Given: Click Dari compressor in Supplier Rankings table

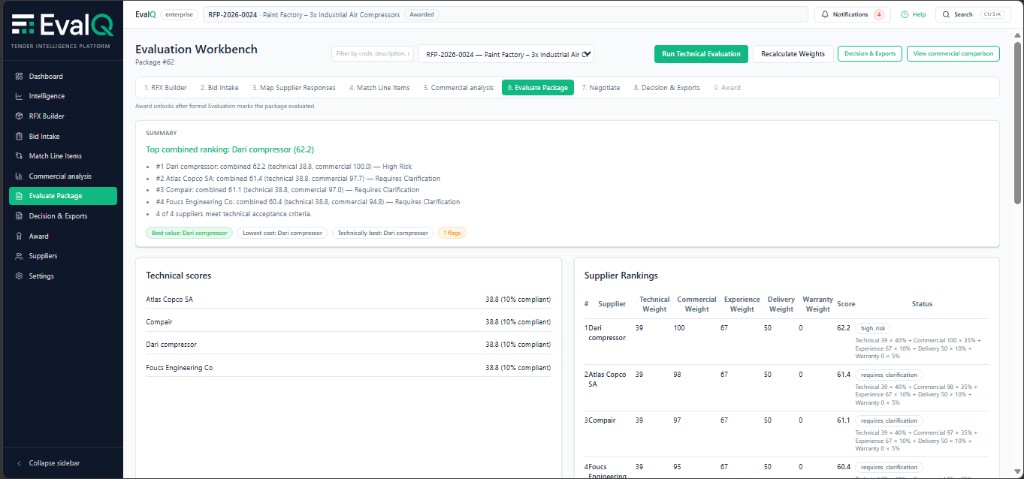Looking at the screenshot, I should click(607, 333).
